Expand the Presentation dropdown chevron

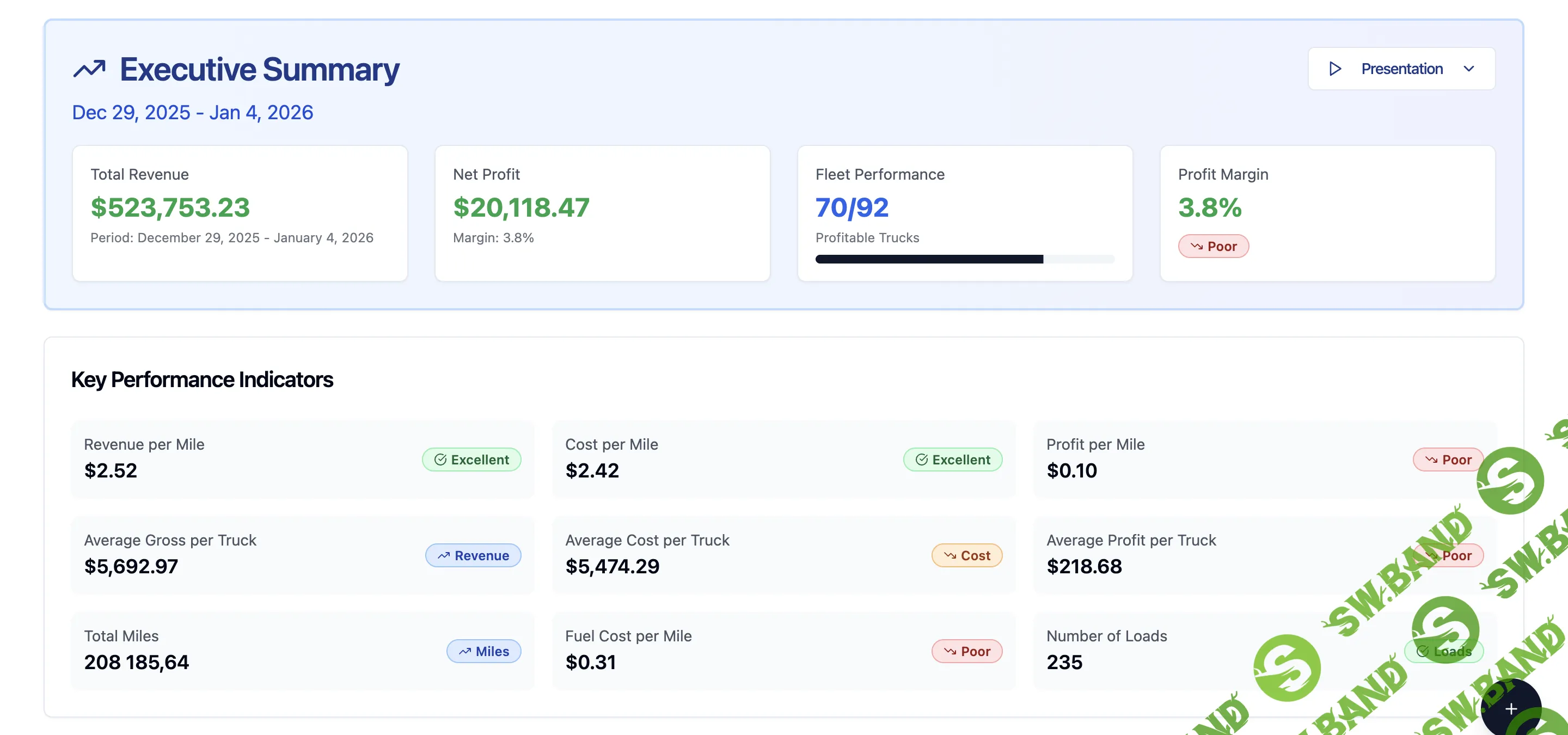1469,69
